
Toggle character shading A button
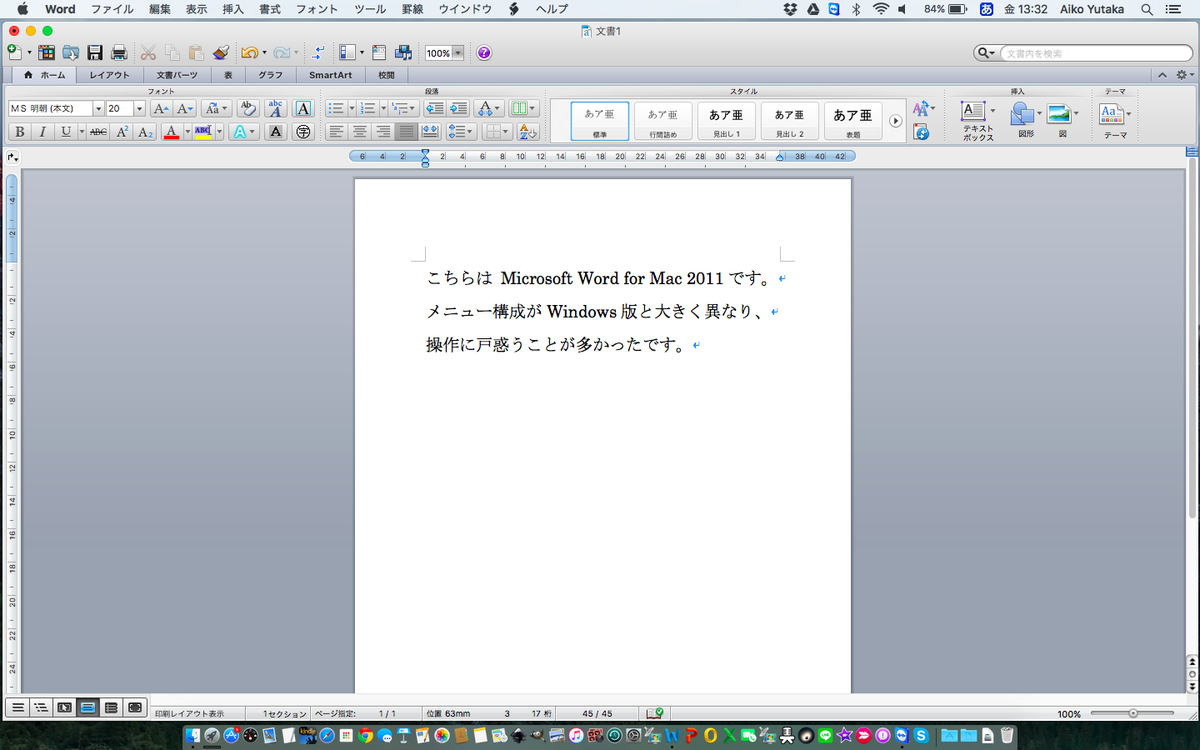click(x=276, y=131)
